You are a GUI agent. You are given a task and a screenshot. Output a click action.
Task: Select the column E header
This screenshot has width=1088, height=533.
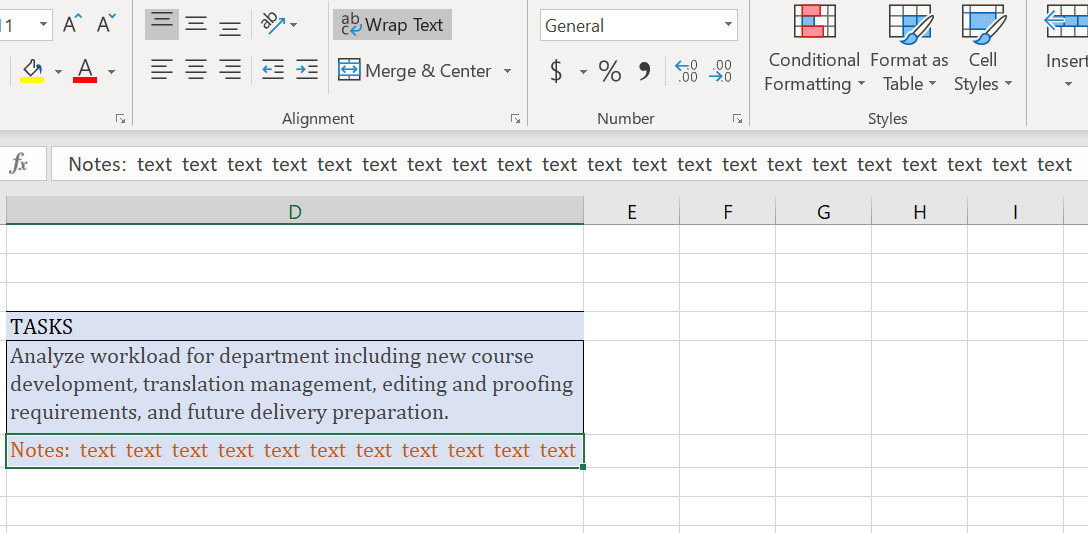pos(631,211)
